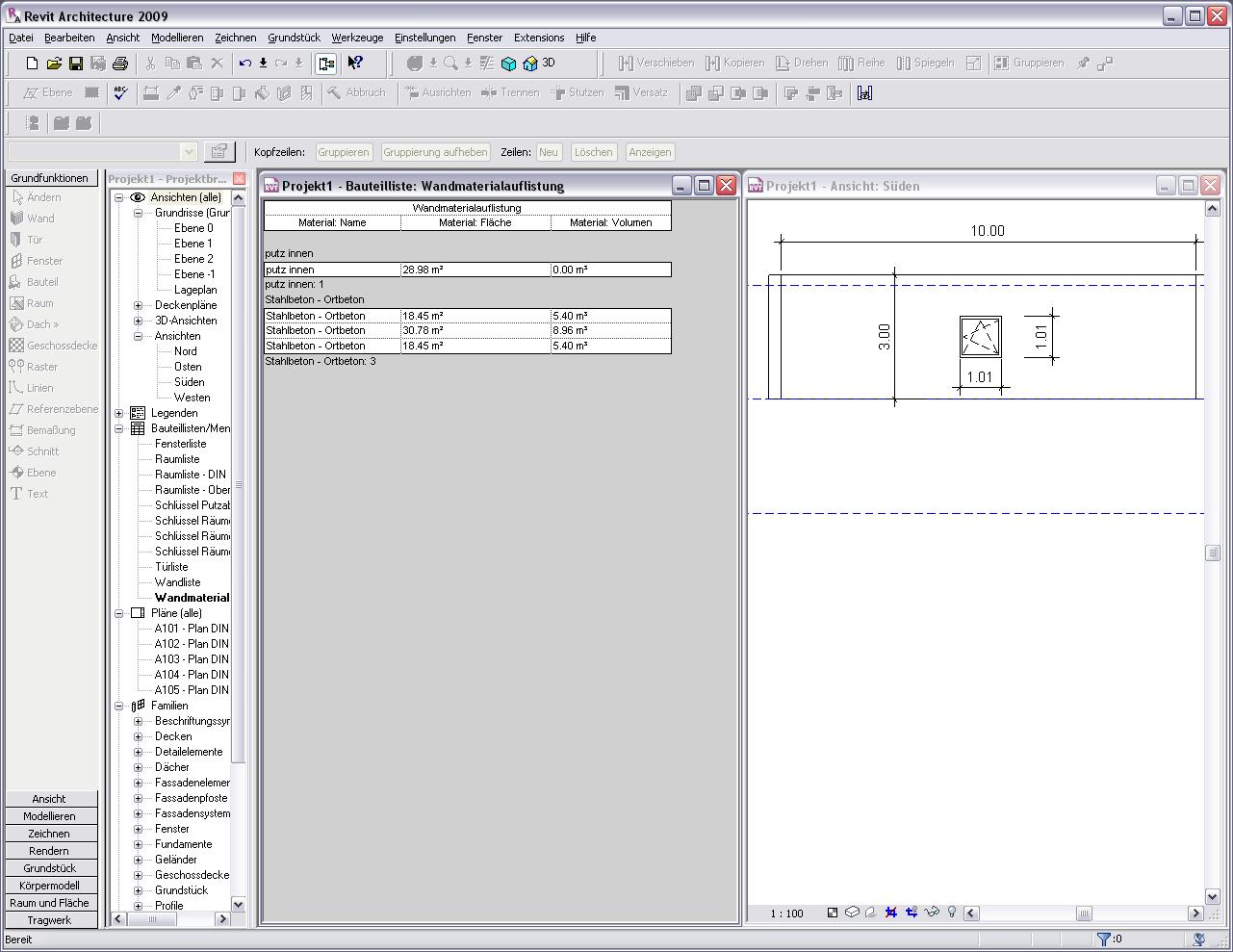Print with the printer icon
1233x952 pixels.
click(x=120, y=64)
